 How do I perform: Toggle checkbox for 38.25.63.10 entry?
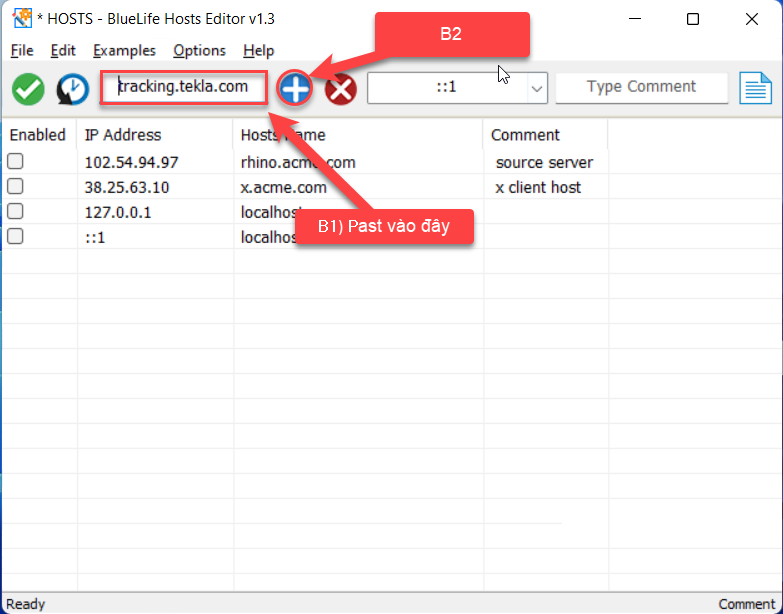click(x=16, y=187)
